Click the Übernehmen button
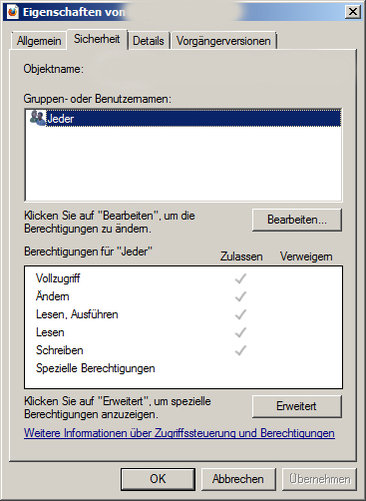This screenshot has height=501, width=366. [x=319, y=479]
